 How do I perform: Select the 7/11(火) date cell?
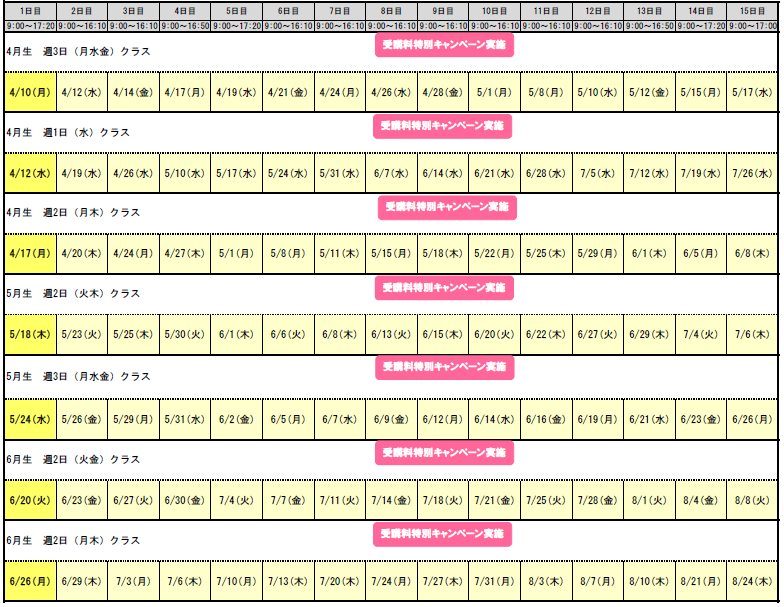tap(340, 500)
